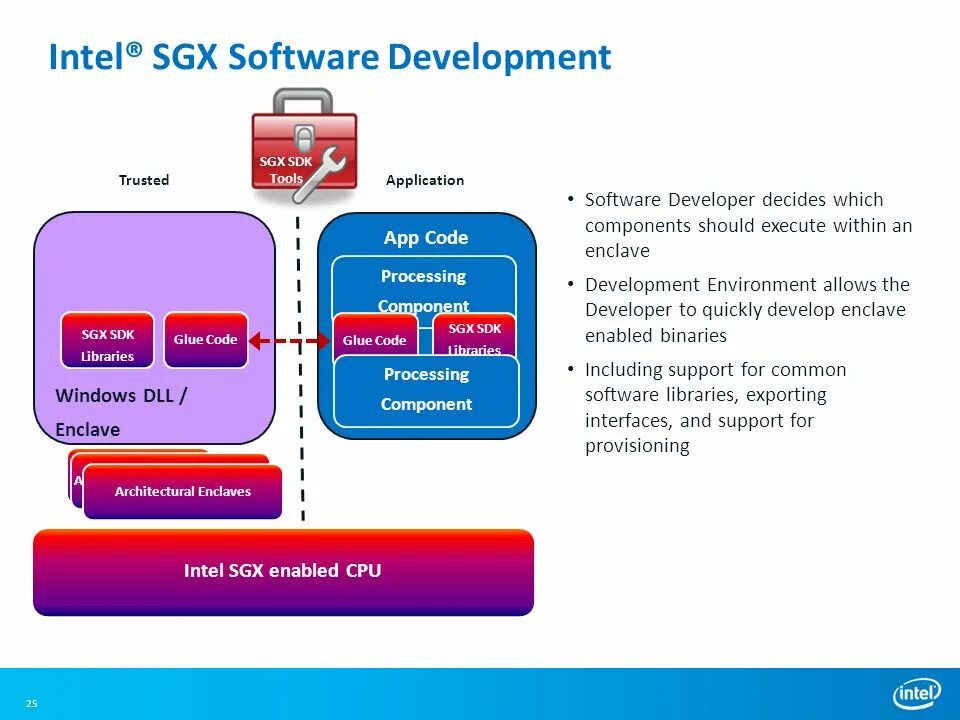Click the SGX SDK Tools toolbox icon
The image size is (960, 720).
click(x=304, y=146)
